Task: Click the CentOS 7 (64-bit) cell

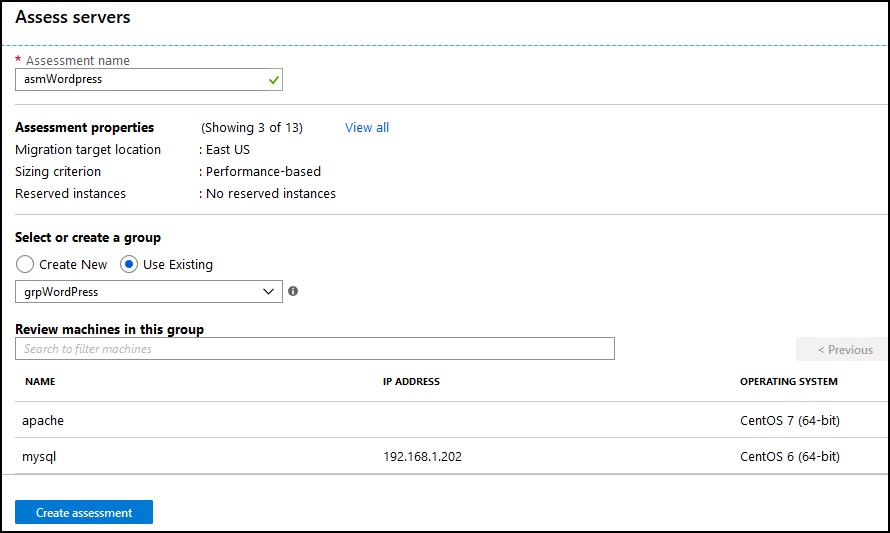Action: coord(790,421)
